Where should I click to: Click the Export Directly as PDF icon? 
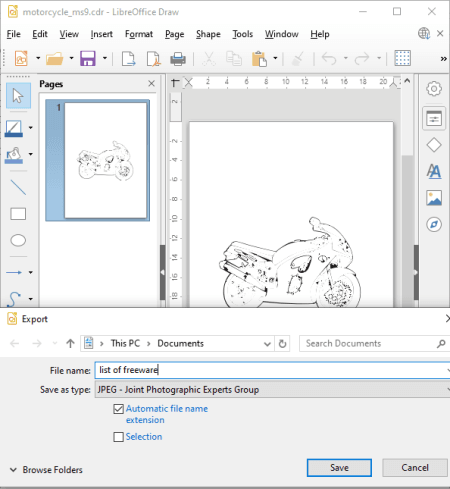point(154,59)
